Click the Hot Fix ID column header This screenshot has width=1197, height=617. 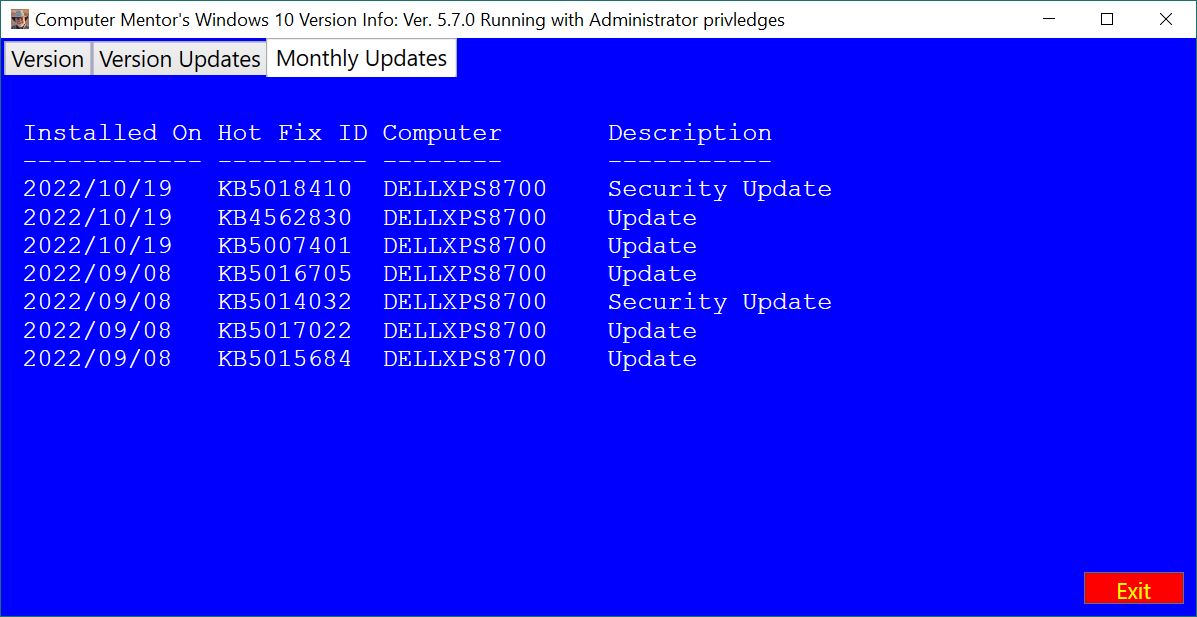[x=292, y=133]
